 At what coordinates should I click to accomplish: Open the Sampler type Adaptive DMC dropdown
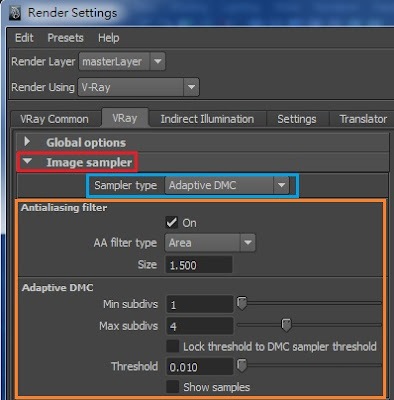(x=227, y=185)
